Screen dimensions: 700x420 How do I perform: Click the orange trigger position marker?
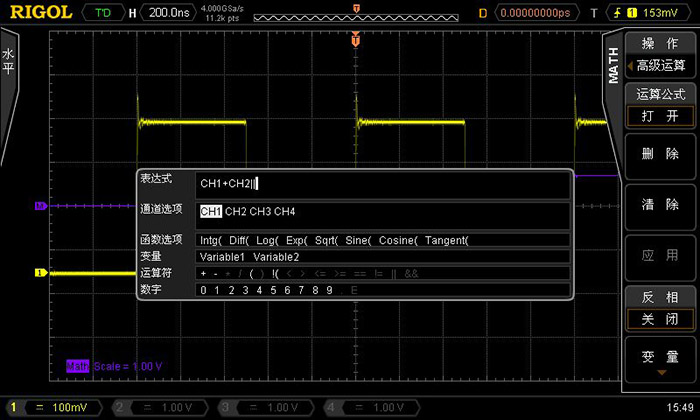(355, 42)
